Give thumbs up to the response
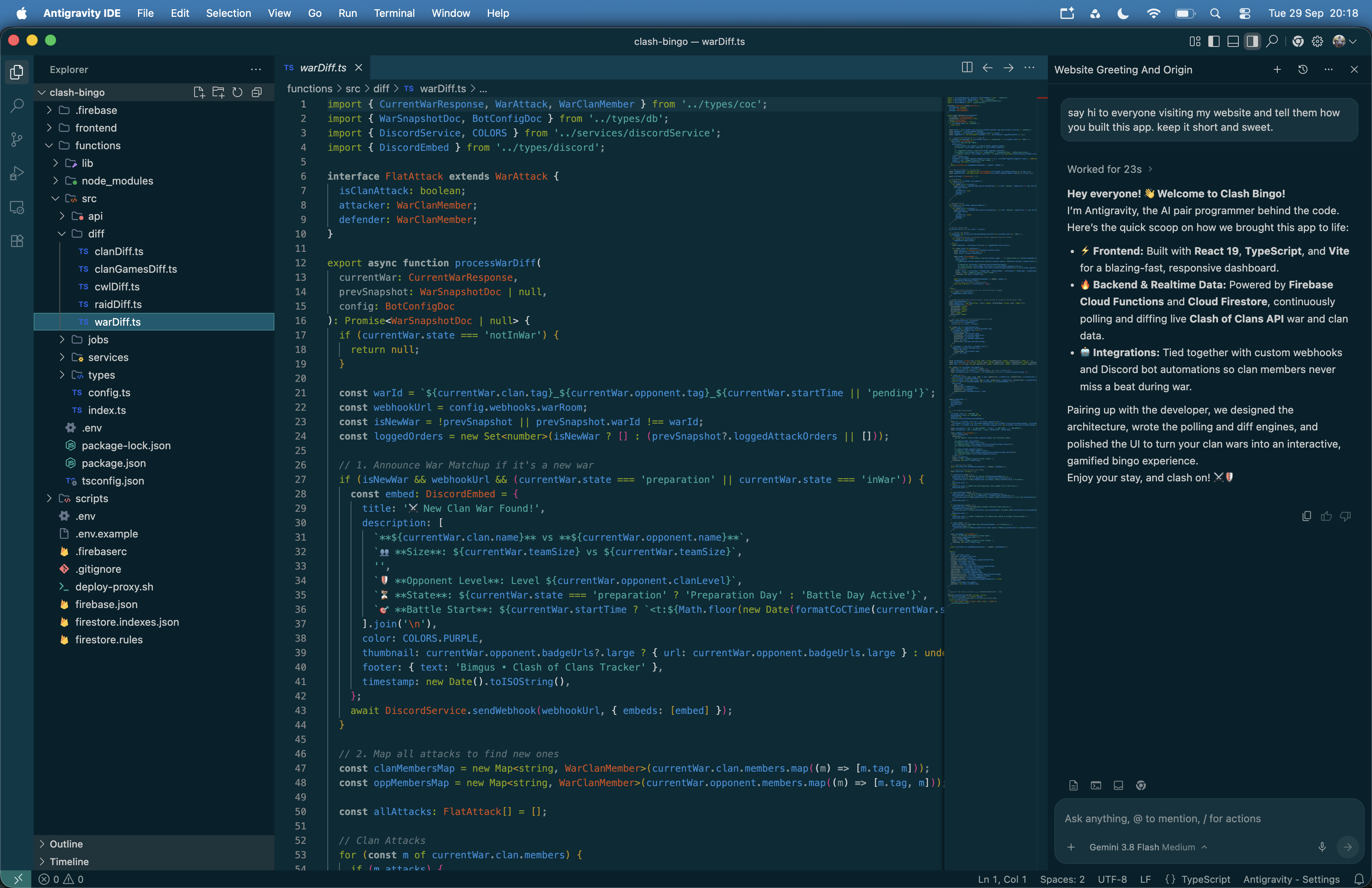This screenshot has width=1372, height=888. point(1326,516)
